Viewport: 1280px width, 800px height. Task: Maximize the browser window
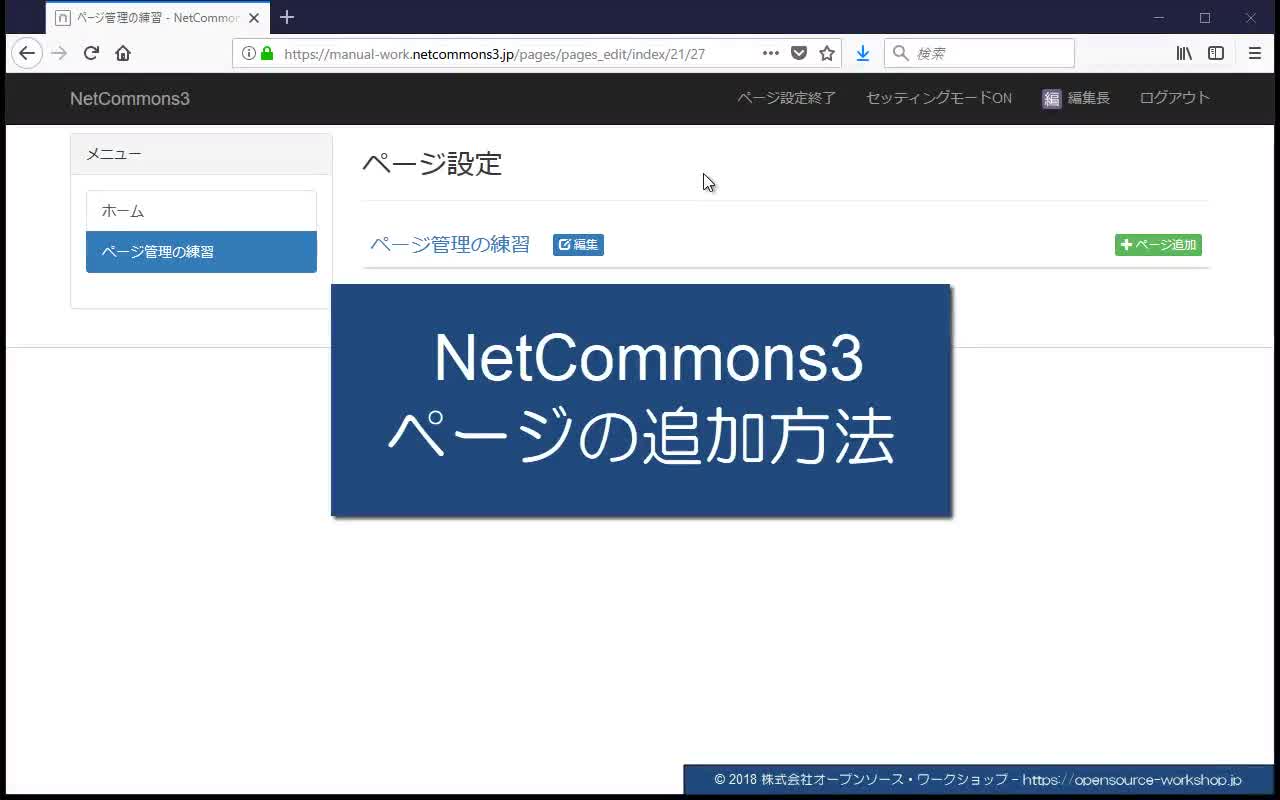pos(1205,18)
